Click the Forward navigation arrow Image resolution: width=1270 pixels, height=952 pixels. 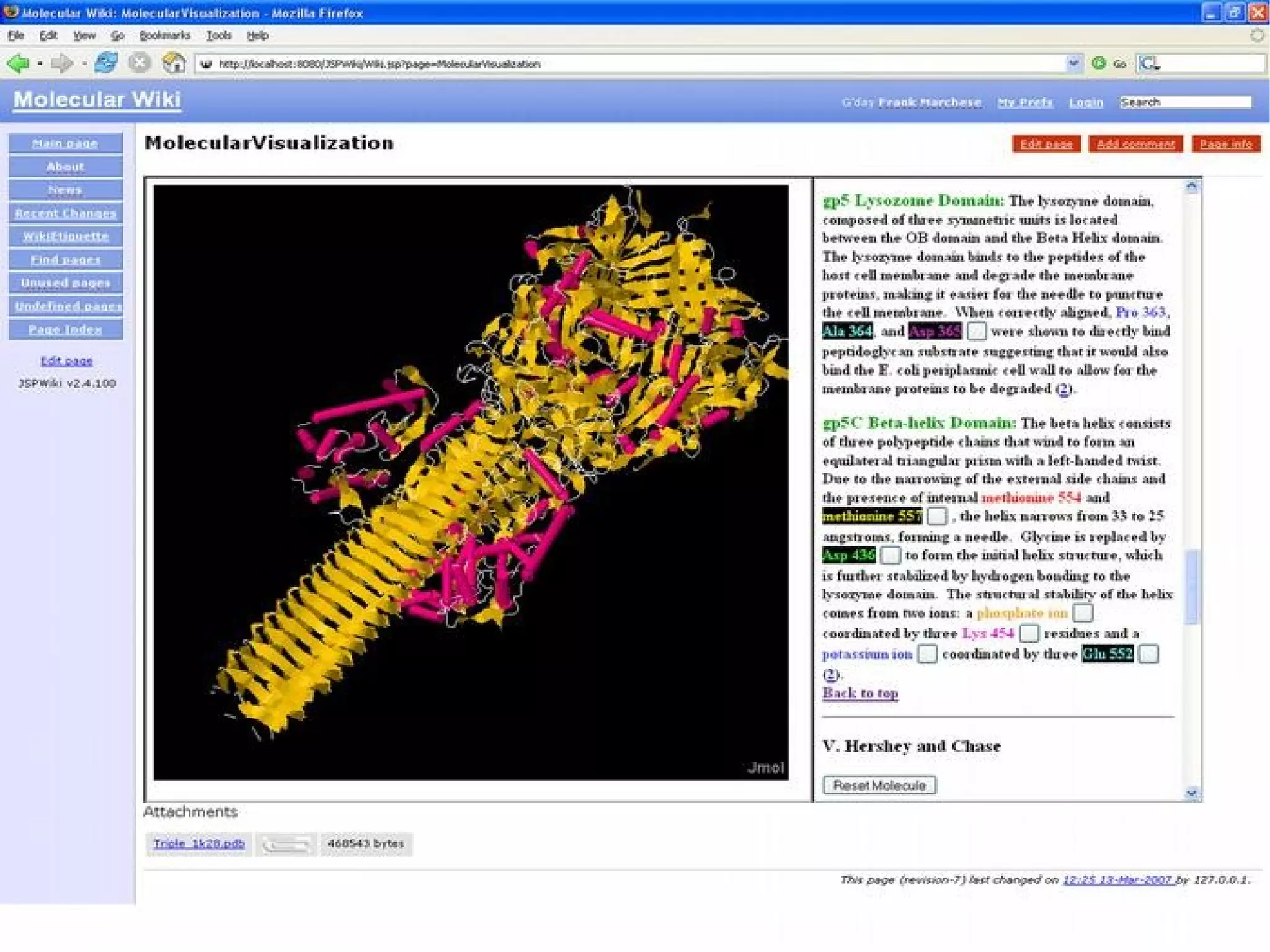pyautogui.click(x=61, y=63)
